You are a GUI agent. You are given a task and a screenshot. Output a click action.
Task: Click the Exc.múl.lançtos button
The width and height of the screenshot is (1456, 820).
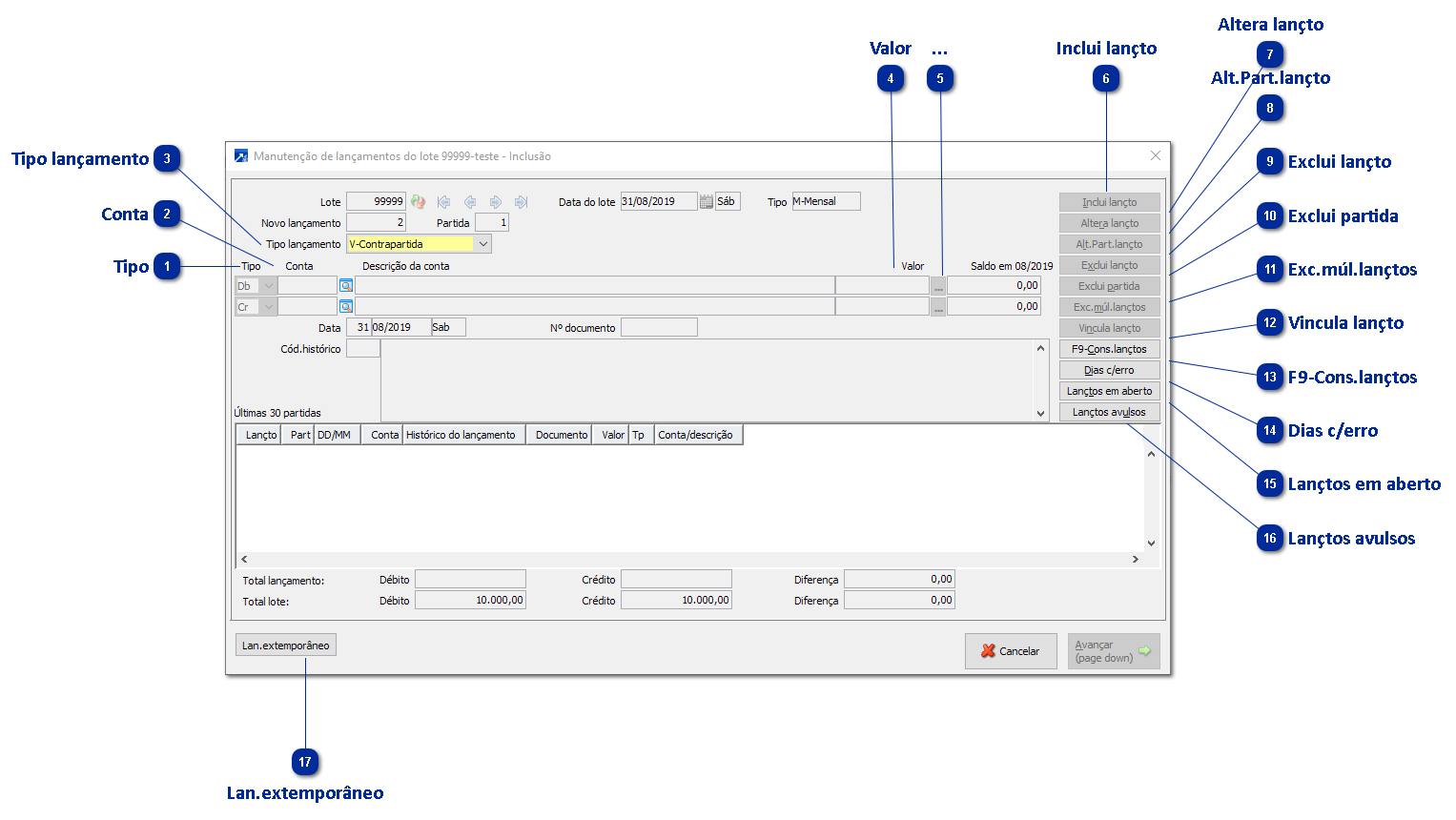(1110, 307)
